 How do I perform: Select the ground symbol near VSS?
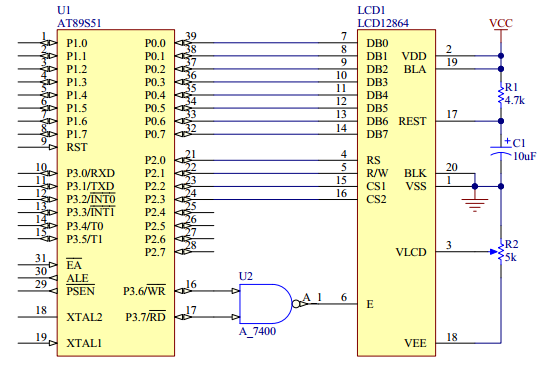(x=475, y=205)
